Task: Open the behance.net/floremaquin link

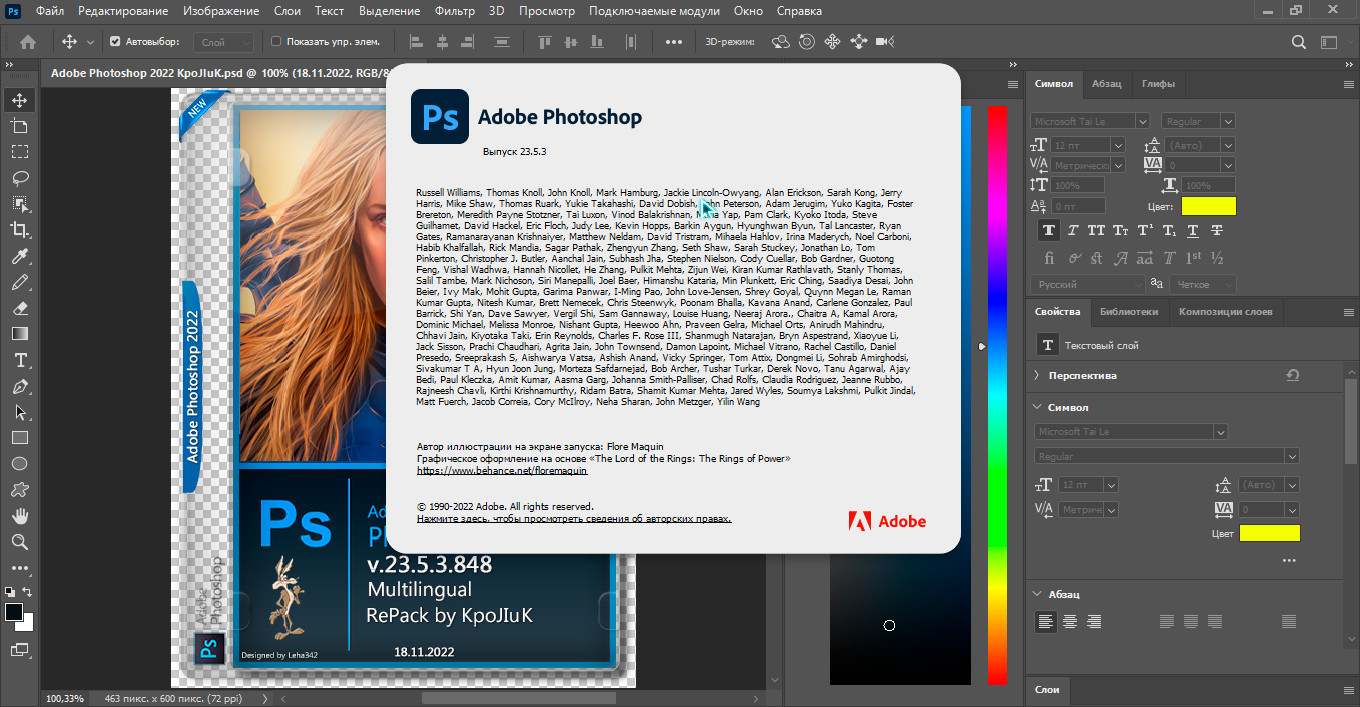Action: click(501, 470)
